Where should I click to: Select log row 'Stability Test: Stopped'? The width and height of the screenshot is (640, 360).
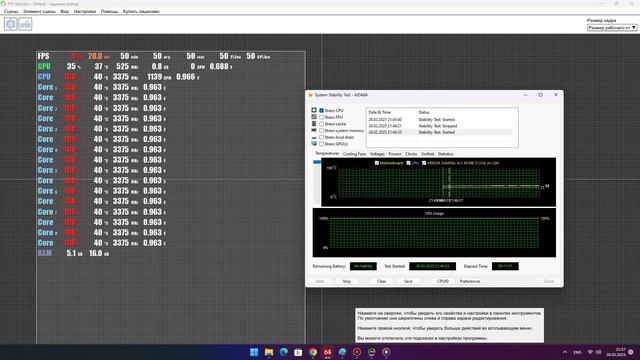pos(439,126)
